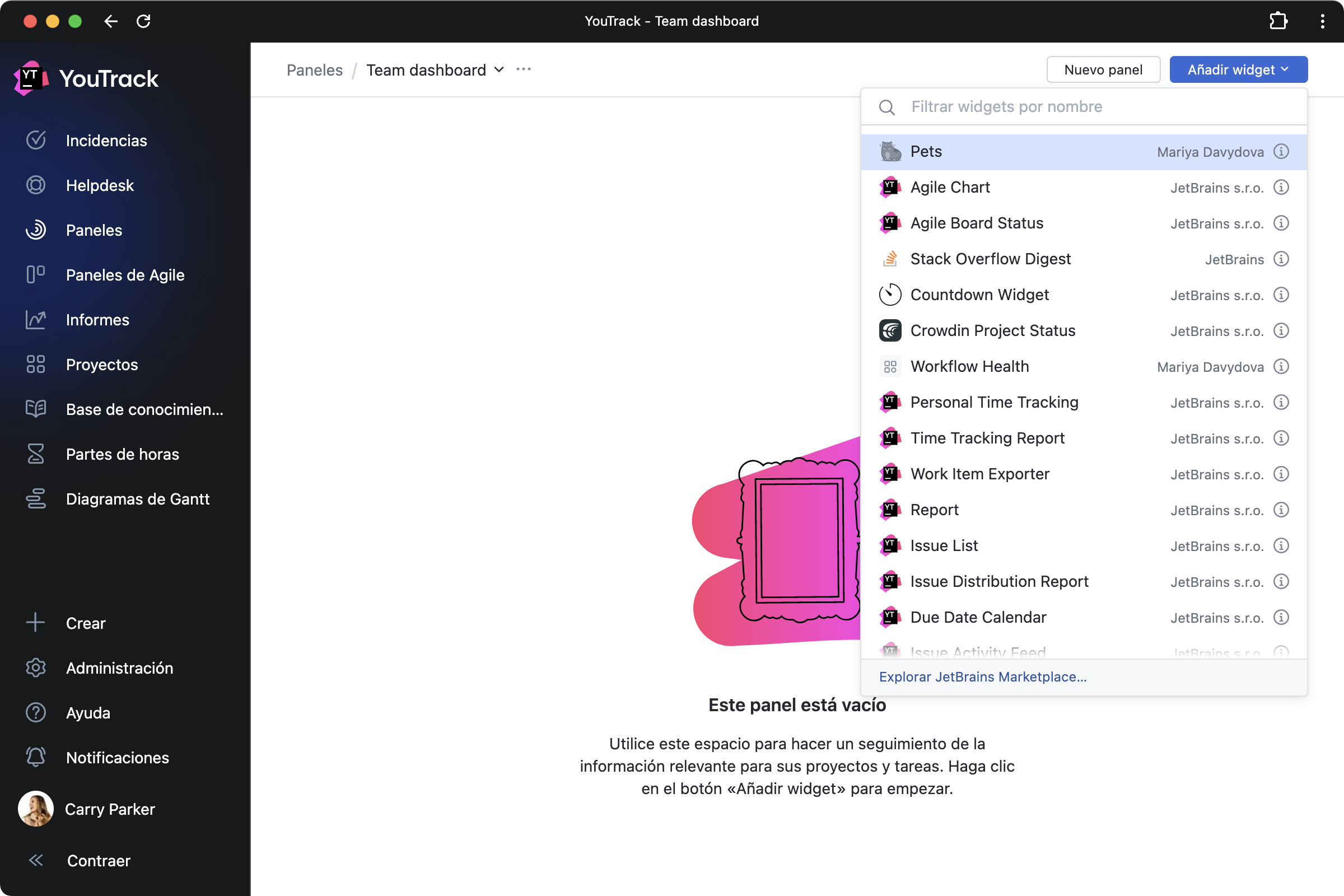Open the Añadir widget dropdown
1344x896 pixels.
pos(1238,69)
